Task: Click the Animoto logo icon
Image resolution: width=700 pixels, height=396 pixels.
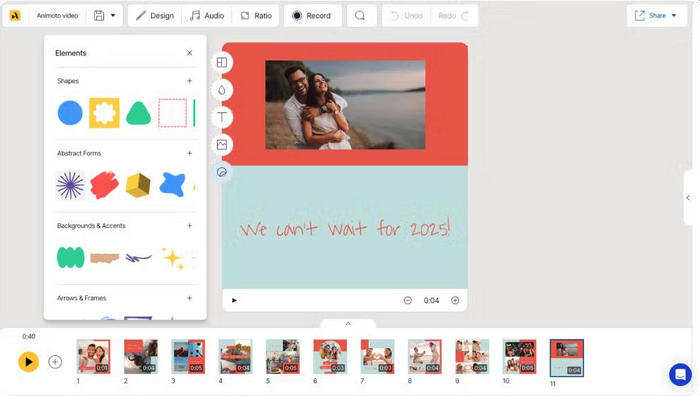Action: pyautogui.click(x=15, y=16)
